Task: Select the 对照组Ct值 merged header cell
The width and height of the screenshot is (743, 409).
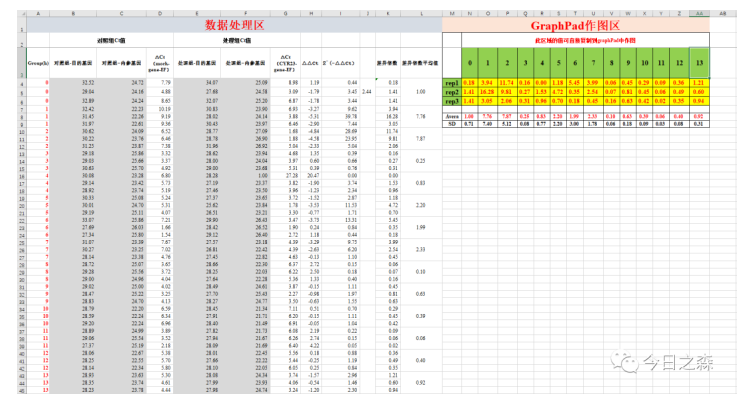Action: click(x=110, y=42)
